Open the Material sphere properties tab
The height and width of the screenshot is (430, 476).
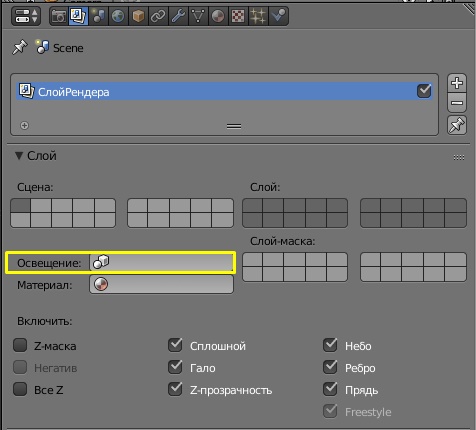(218, 16)
